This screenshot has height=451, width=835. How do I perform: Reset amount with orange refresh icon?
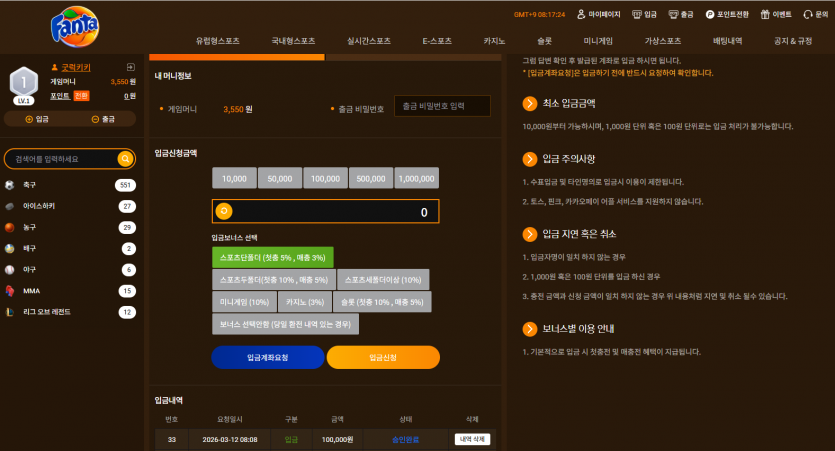point(224,211)
